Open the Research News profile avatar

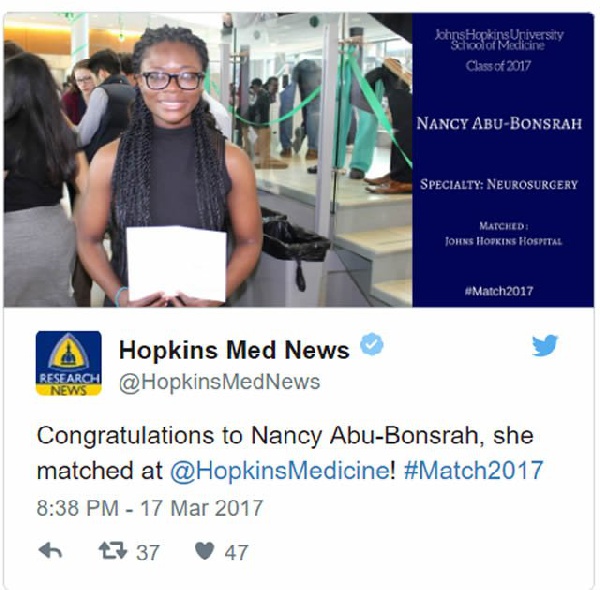coord(69,363)
